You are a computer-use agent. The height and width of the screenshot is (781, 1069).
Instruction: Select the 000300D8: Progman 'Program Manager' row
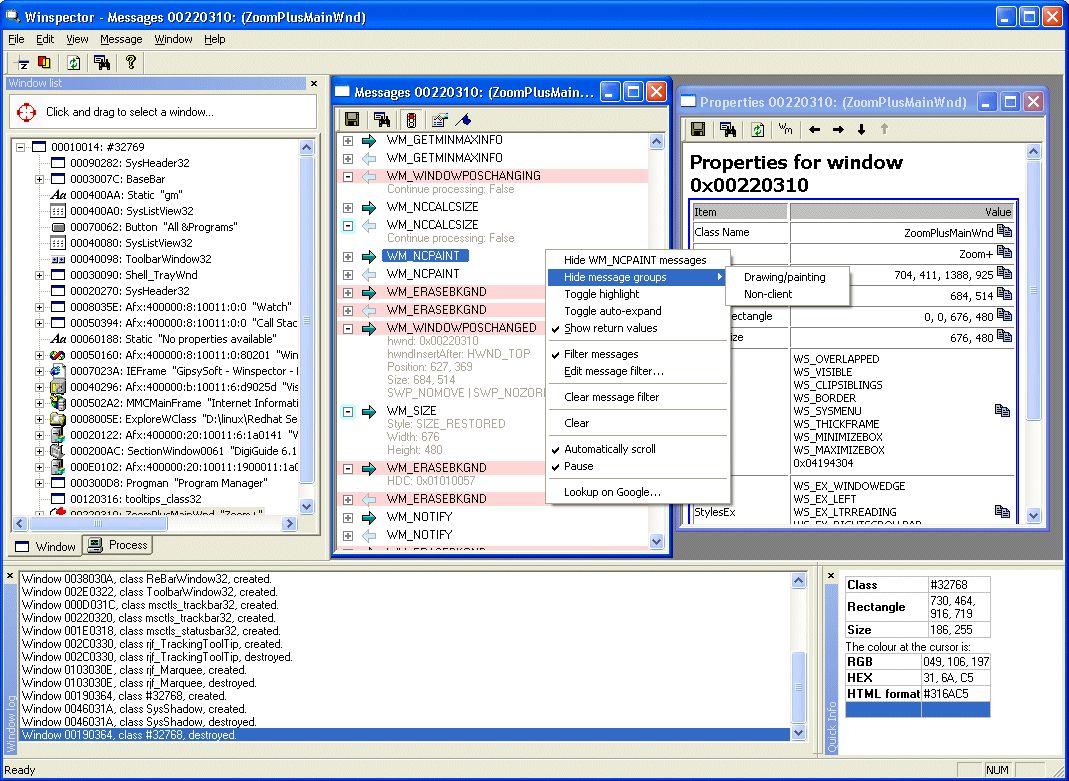tap(159, 483)
